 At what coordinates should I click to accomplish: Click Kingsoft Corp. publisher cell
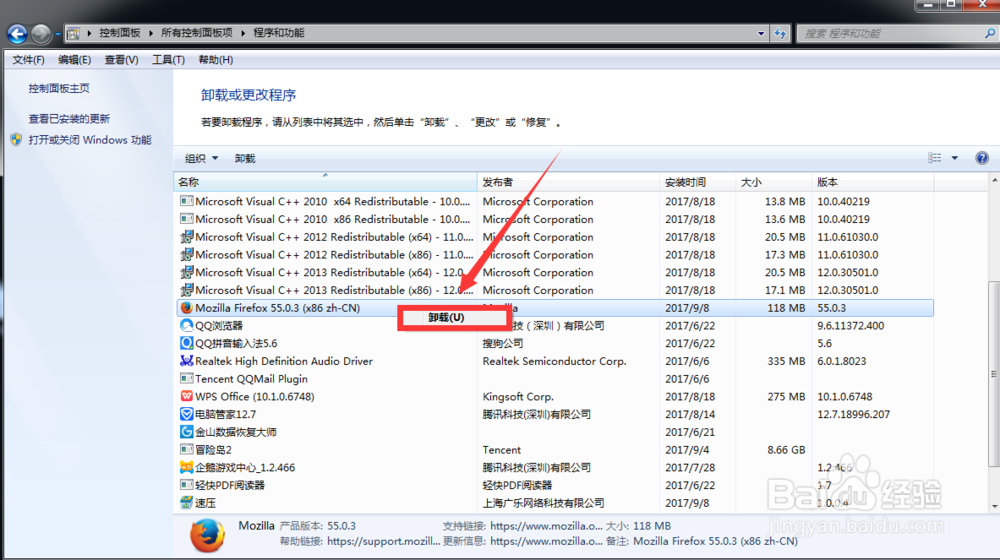518,397
